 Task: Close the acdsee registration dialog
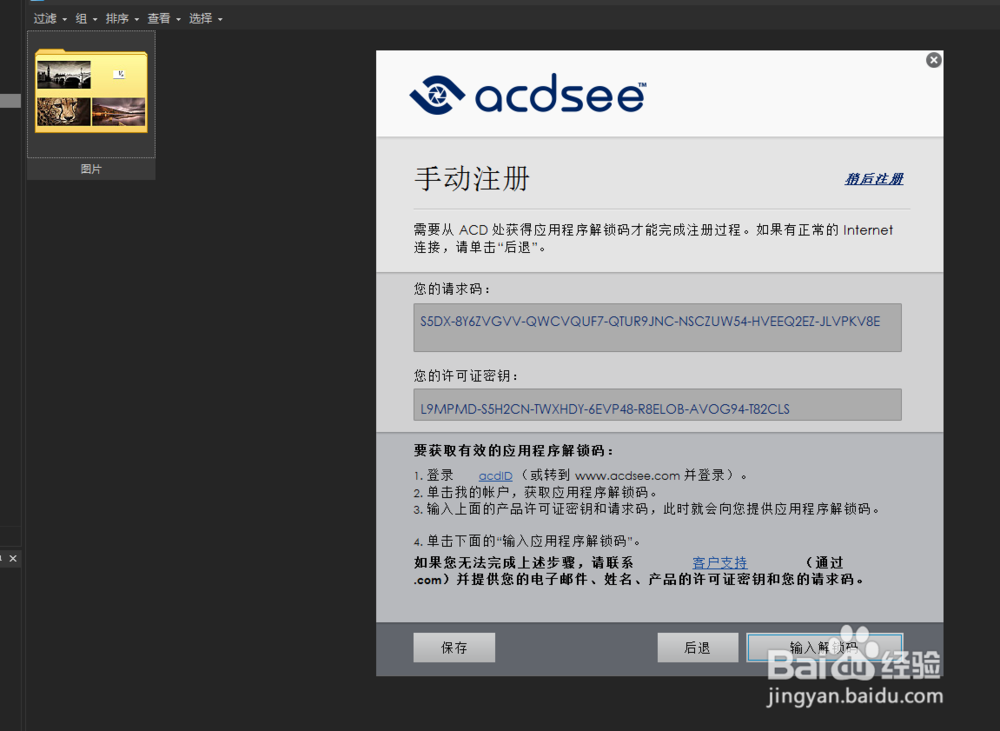point(934,60)
